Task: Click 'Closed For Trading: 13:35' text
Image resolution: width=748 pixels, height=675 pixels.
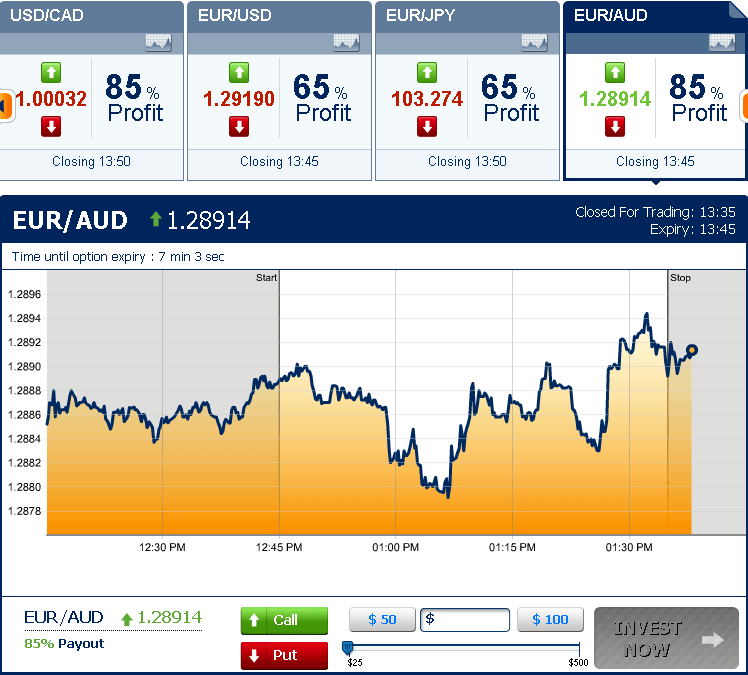Action: [x=655, y=212]
